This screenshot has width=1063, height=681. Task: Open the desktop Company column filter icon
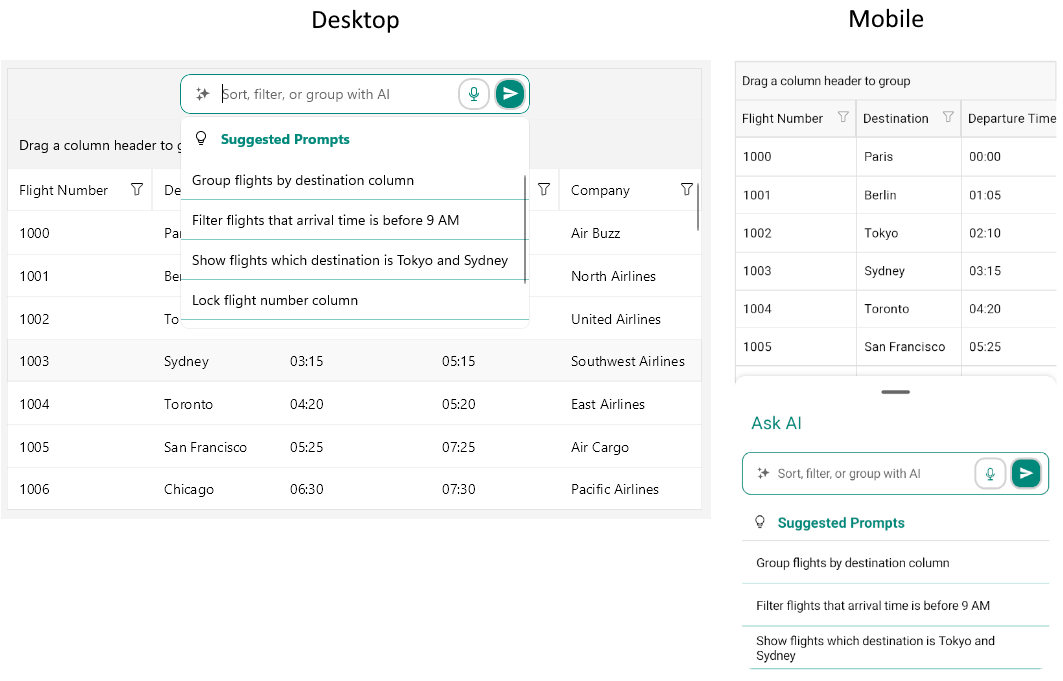[x=686, y=190]
